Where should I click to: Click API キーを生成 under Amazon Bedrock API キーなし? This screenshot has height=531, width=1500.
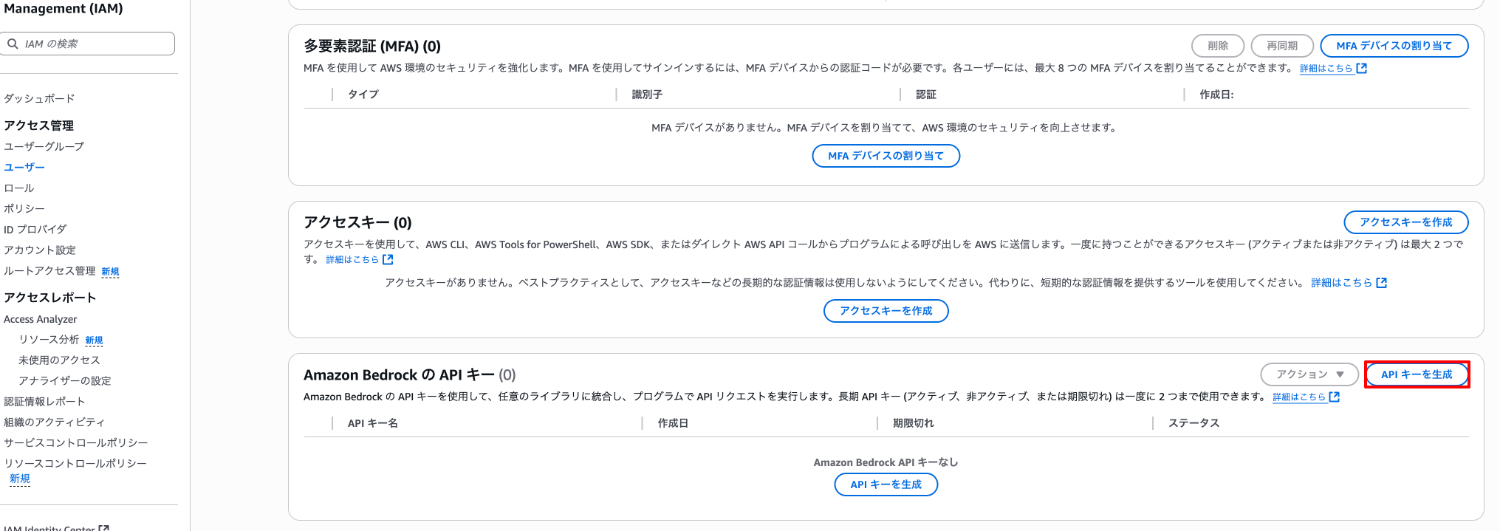(x=886, y=485)
